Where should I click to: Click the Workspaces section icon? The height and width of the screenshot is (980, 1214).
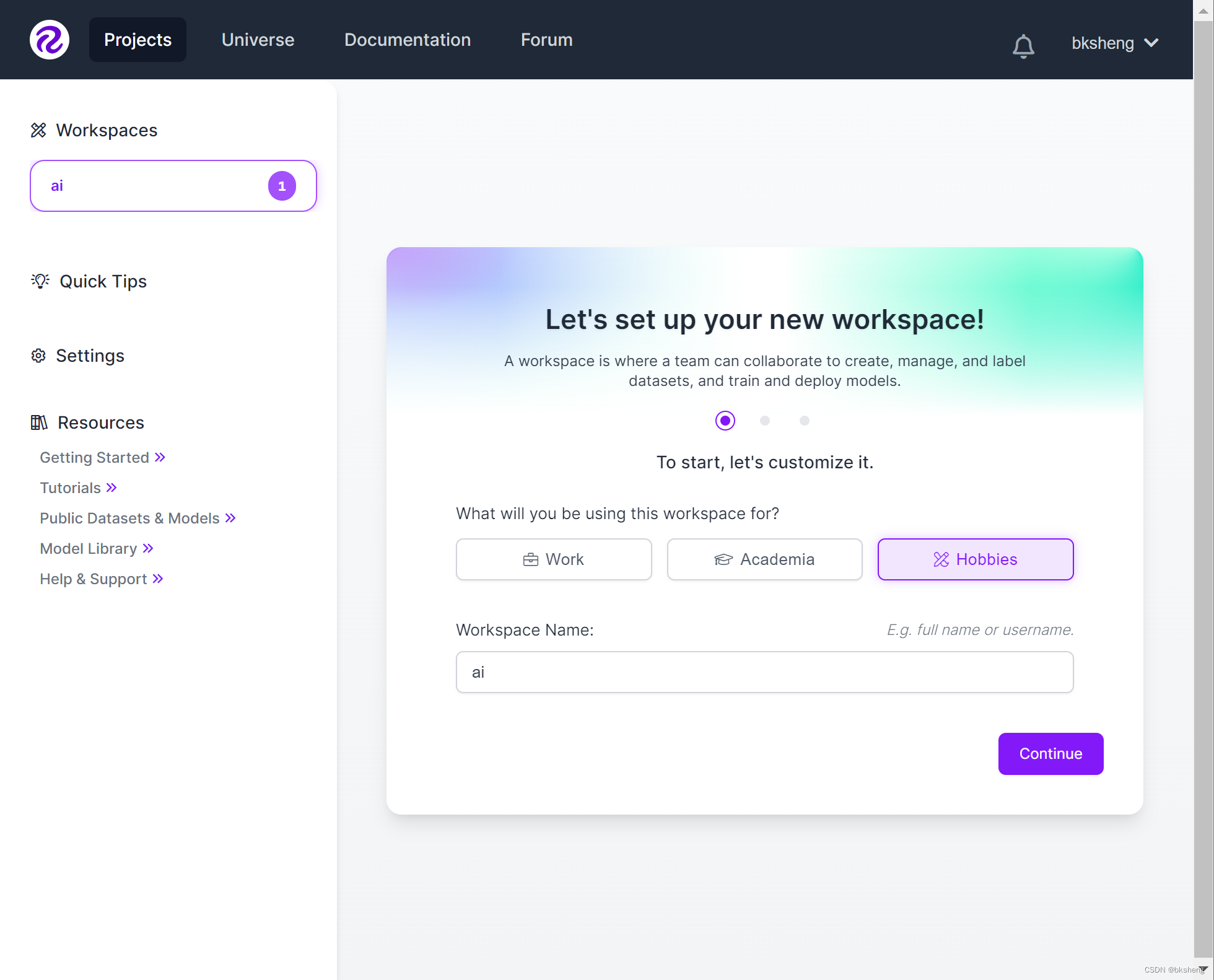point(38,129)
